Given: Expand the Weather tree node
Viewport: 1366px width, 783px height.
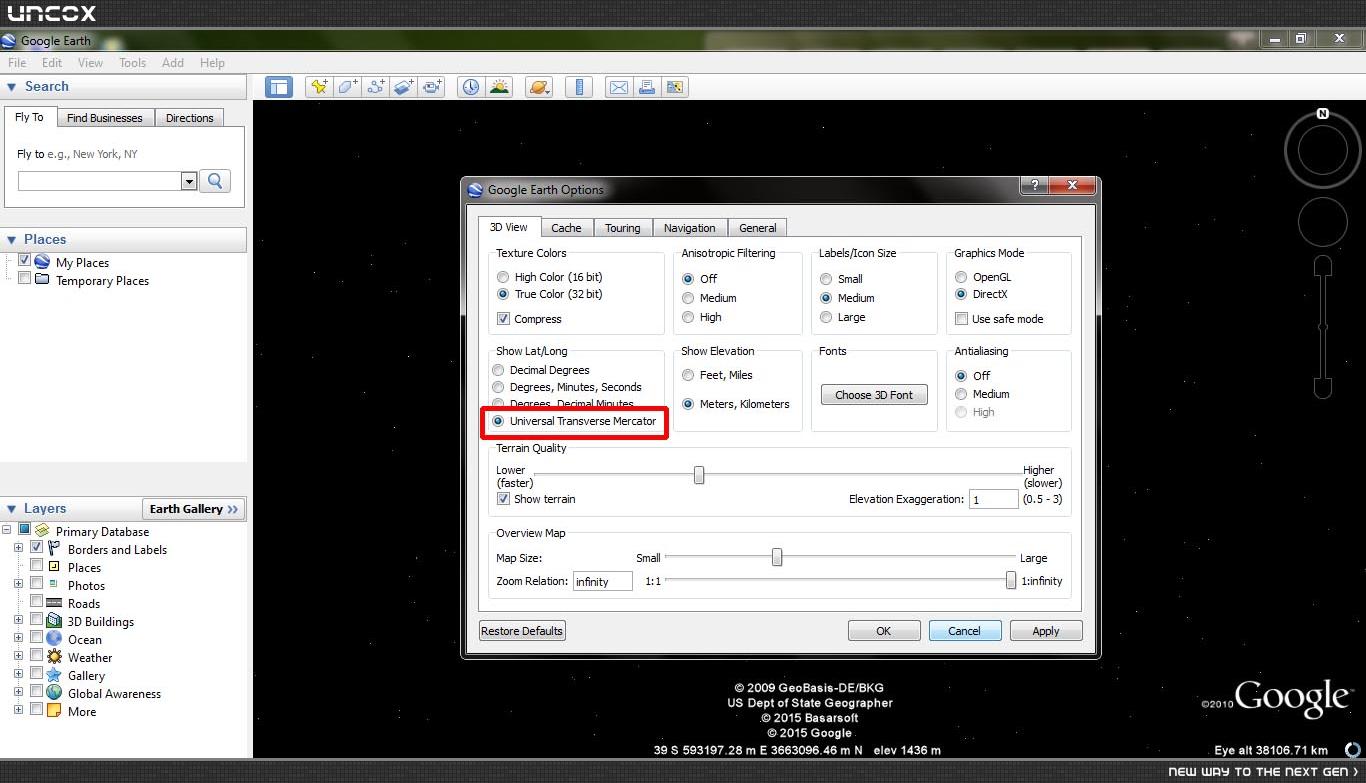Looking at the screenshot, I should [18, 656].
